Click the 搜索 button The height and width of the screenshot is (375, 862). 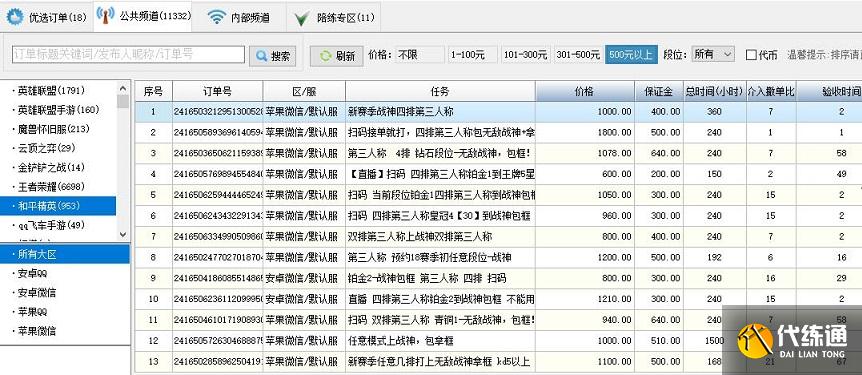point(273,56)
